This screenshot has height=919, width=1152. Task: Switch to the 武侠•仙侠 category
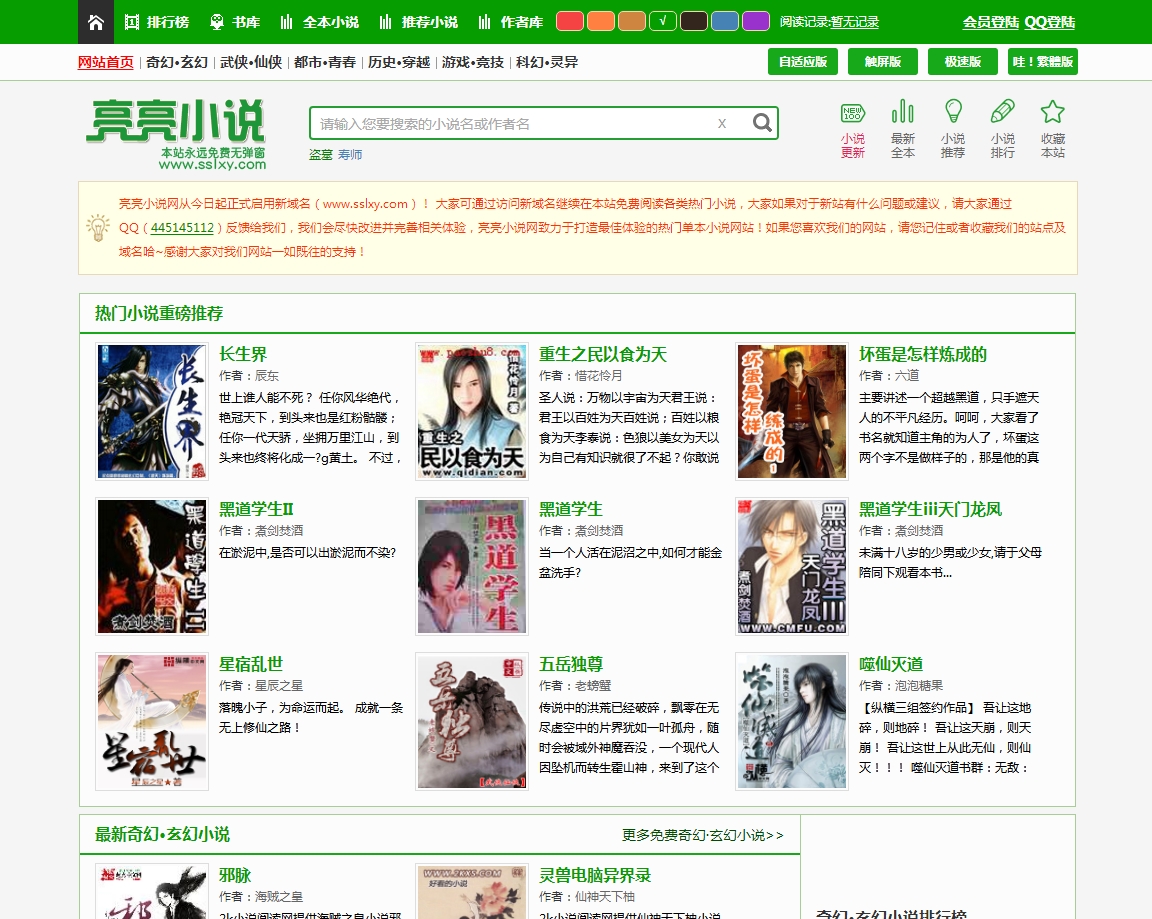pos(251,62)
